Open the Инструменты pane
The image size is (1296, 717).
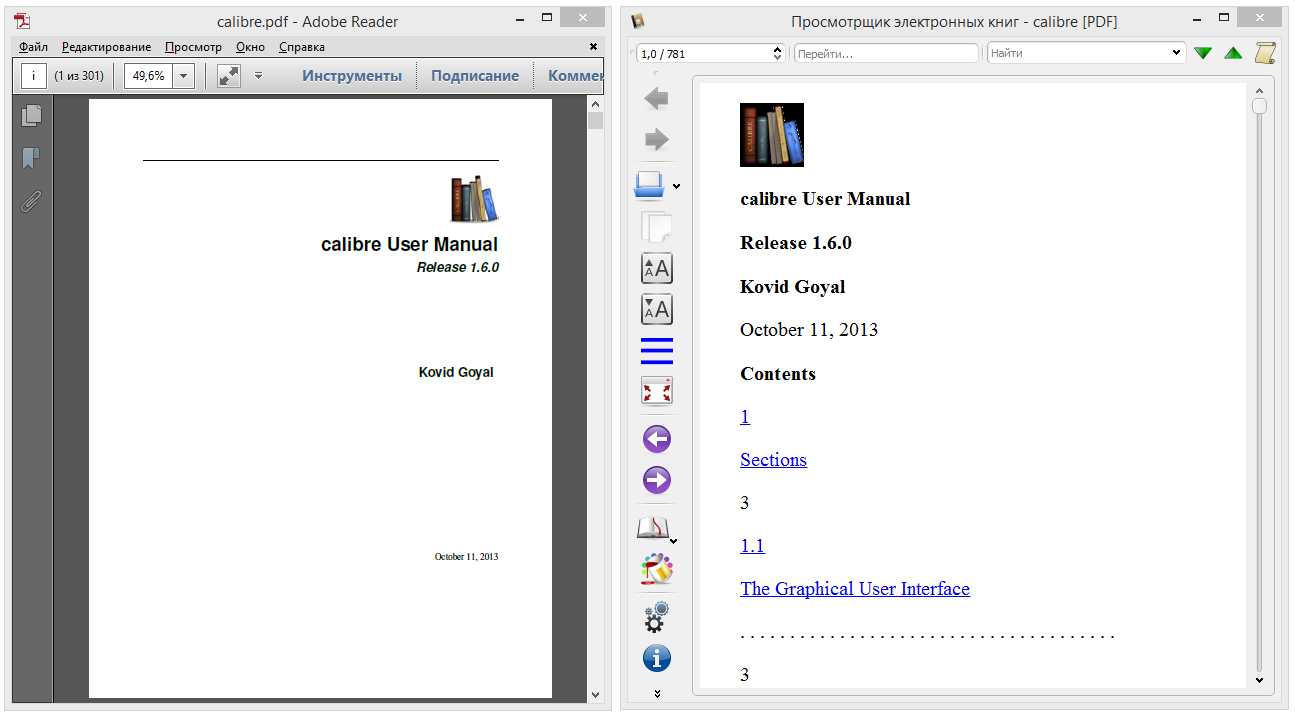pyautogui.click(x=353, y=76)
